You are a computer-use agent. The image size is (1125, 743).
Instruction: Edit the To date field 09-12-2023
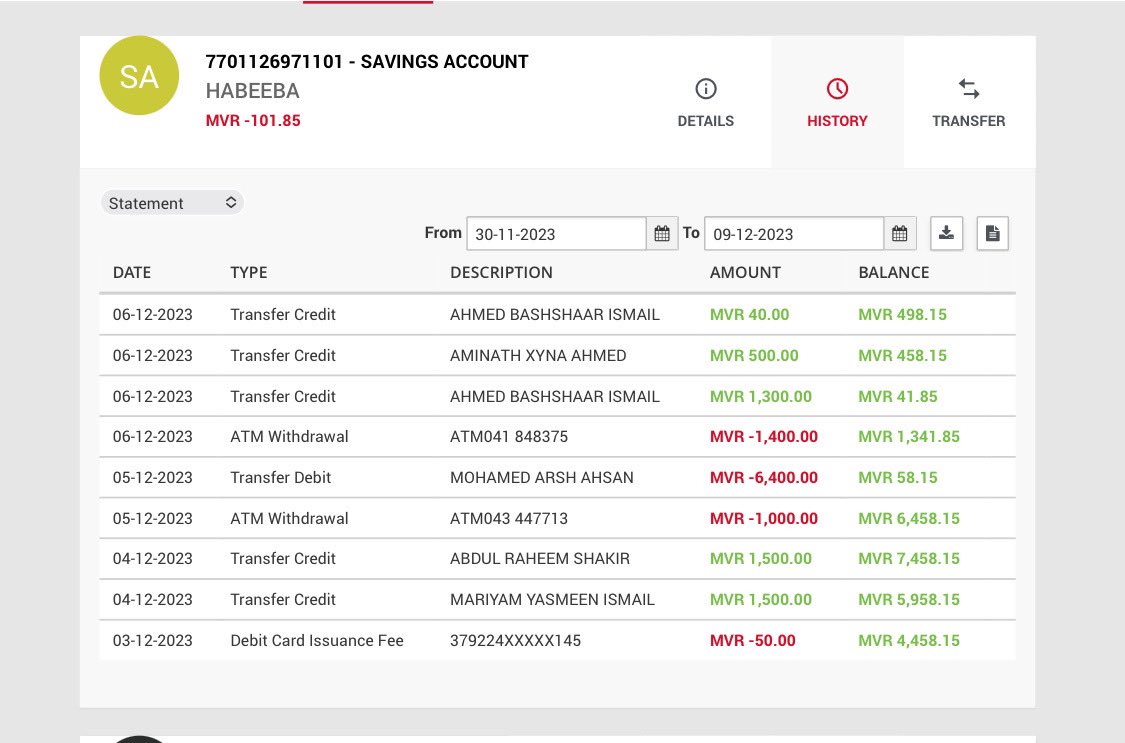click(794, 234)
